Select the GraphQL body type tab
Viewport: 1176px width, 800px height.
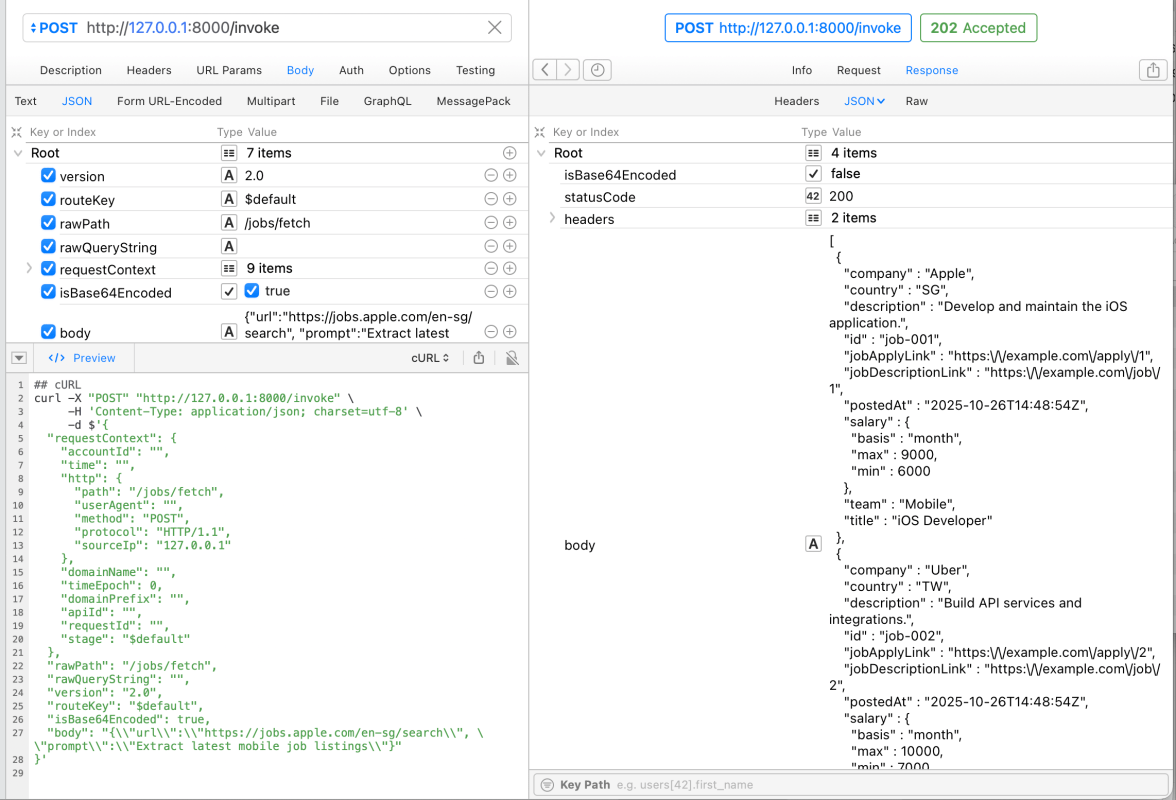pyautogui.click(x=387, y=101)
